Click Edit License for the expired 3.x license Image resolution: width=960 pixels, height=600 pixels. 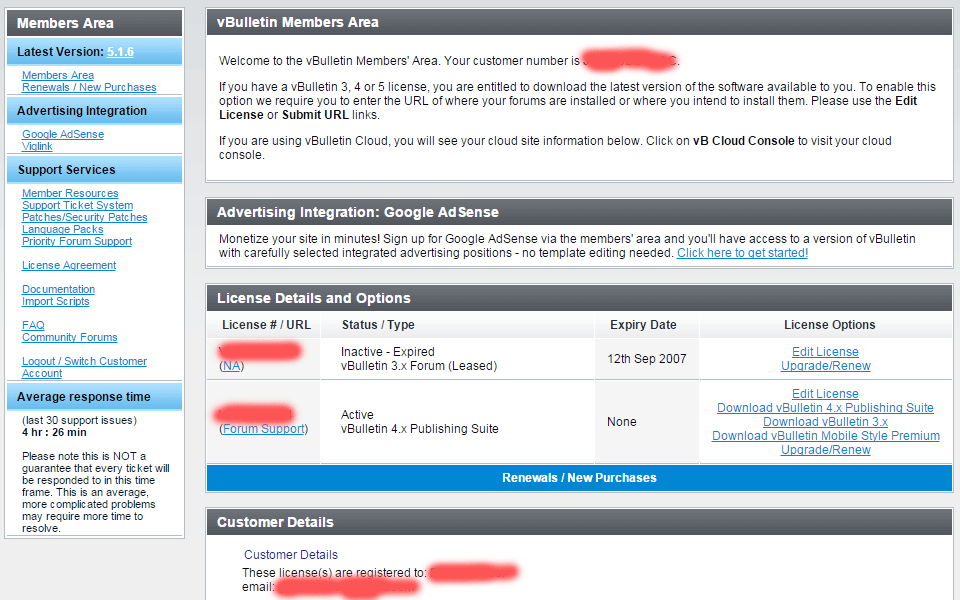pos(825,352)
